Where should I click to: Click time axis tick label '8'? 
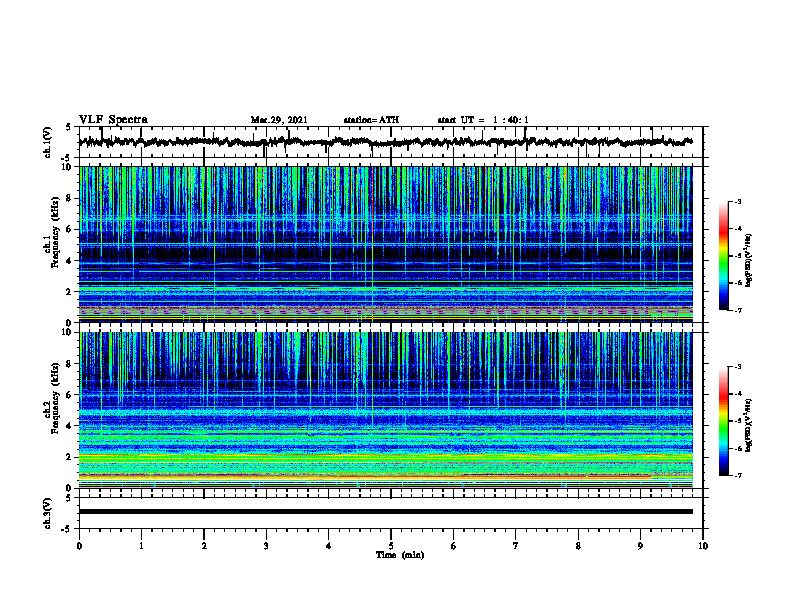click(x=578, y=546)
